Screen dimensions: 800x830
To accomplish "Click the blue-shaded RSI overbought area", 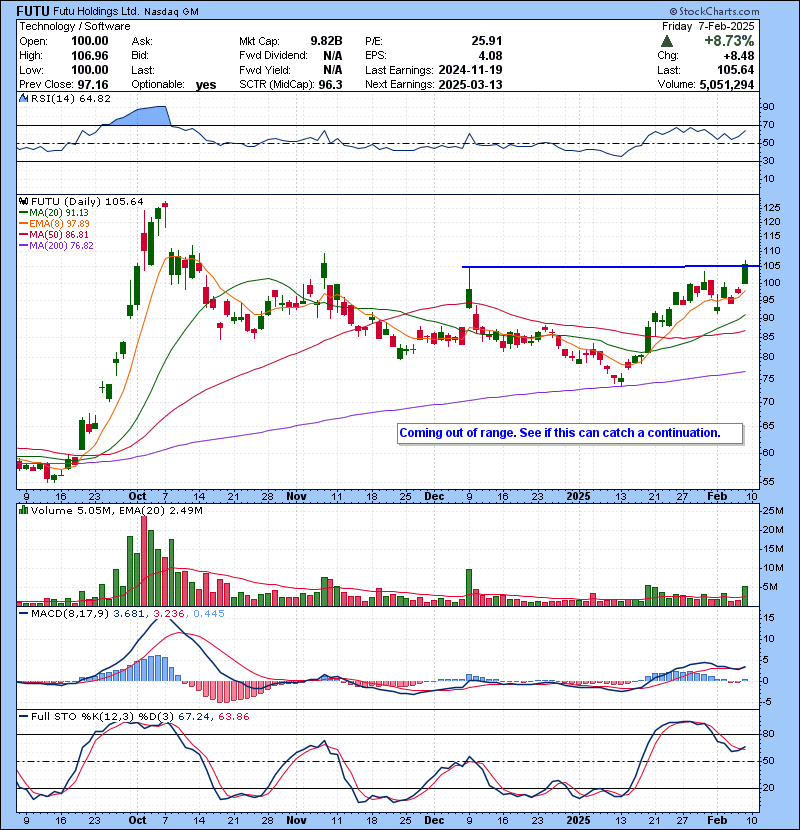I will click(139, 115).
